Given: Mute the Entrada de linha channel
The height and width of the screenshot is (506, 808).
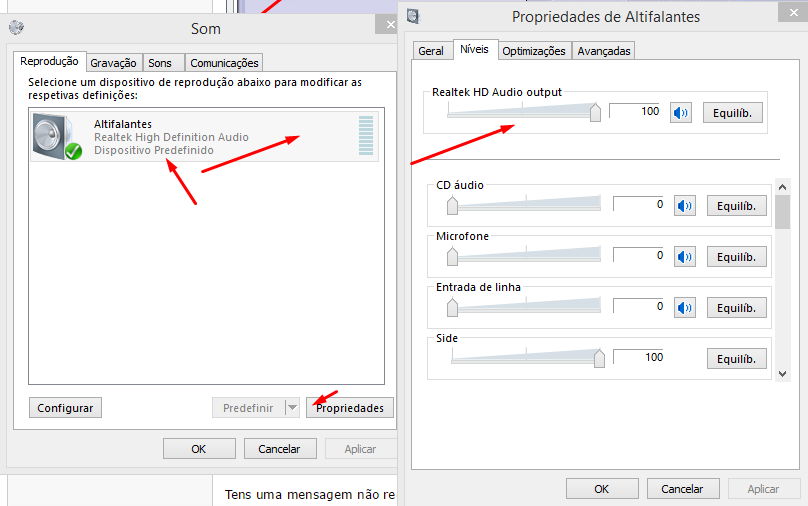Looking at the screenshot, I should click(x=684, y=307).
